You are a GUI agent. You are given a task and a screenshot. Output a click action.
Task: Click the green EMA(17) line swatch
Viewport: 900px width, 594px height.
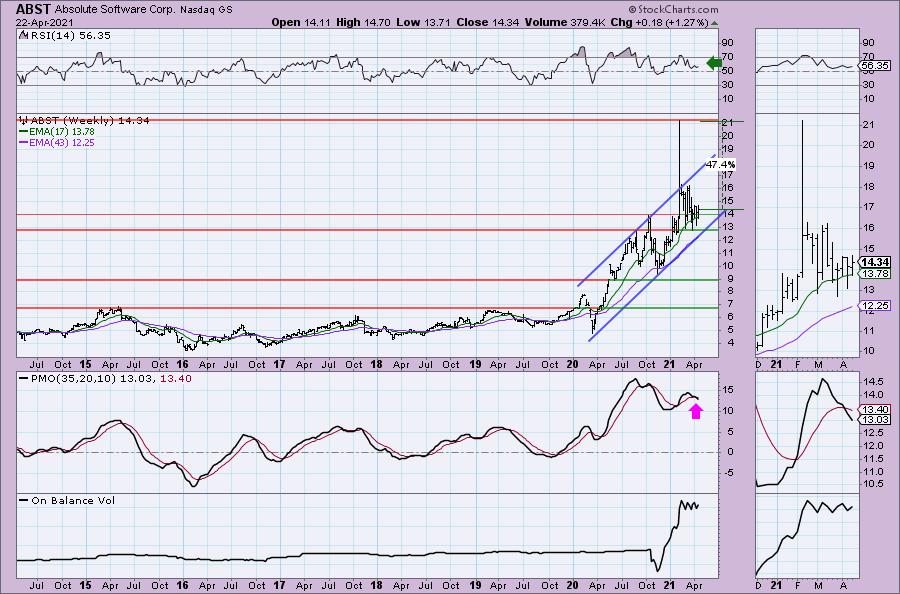[24, 131]
